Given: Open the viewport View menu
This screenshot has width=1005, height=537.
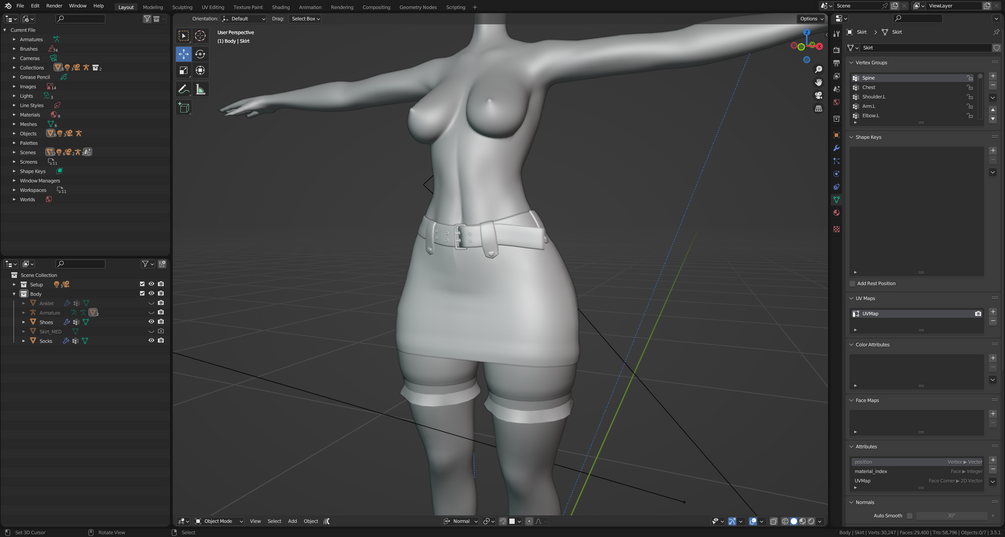Looking at the screenshot, I should [x=255, y=521].
